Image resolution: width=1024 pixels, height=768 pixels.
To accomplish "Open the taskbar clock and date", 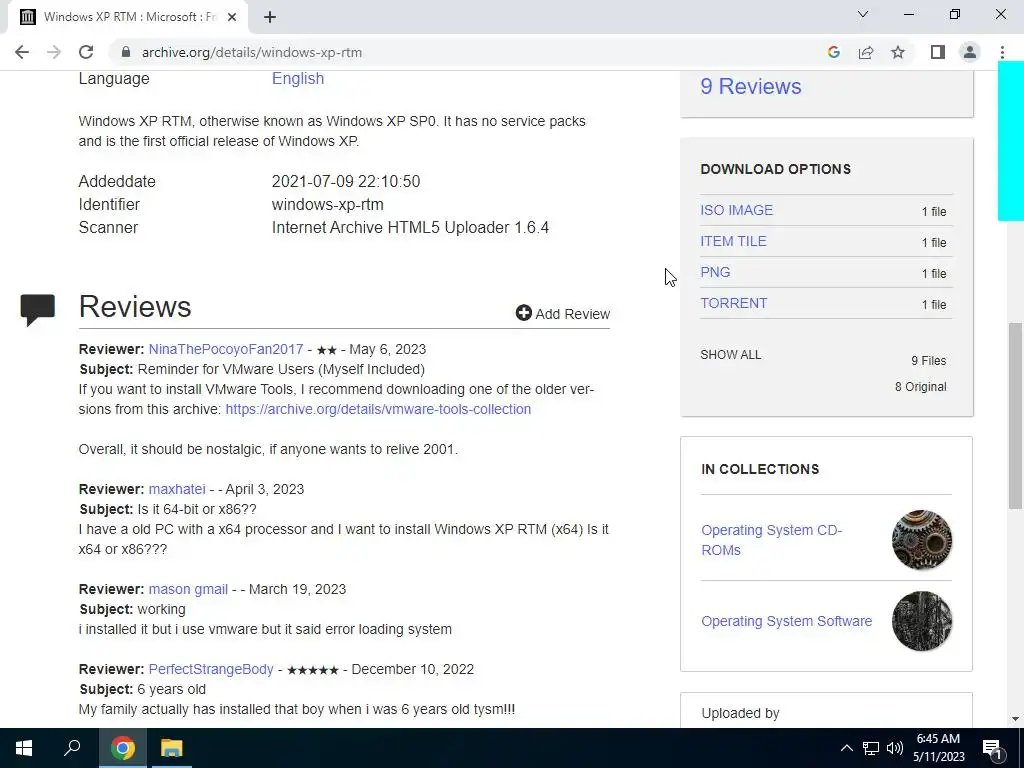I will click(938, 748).
